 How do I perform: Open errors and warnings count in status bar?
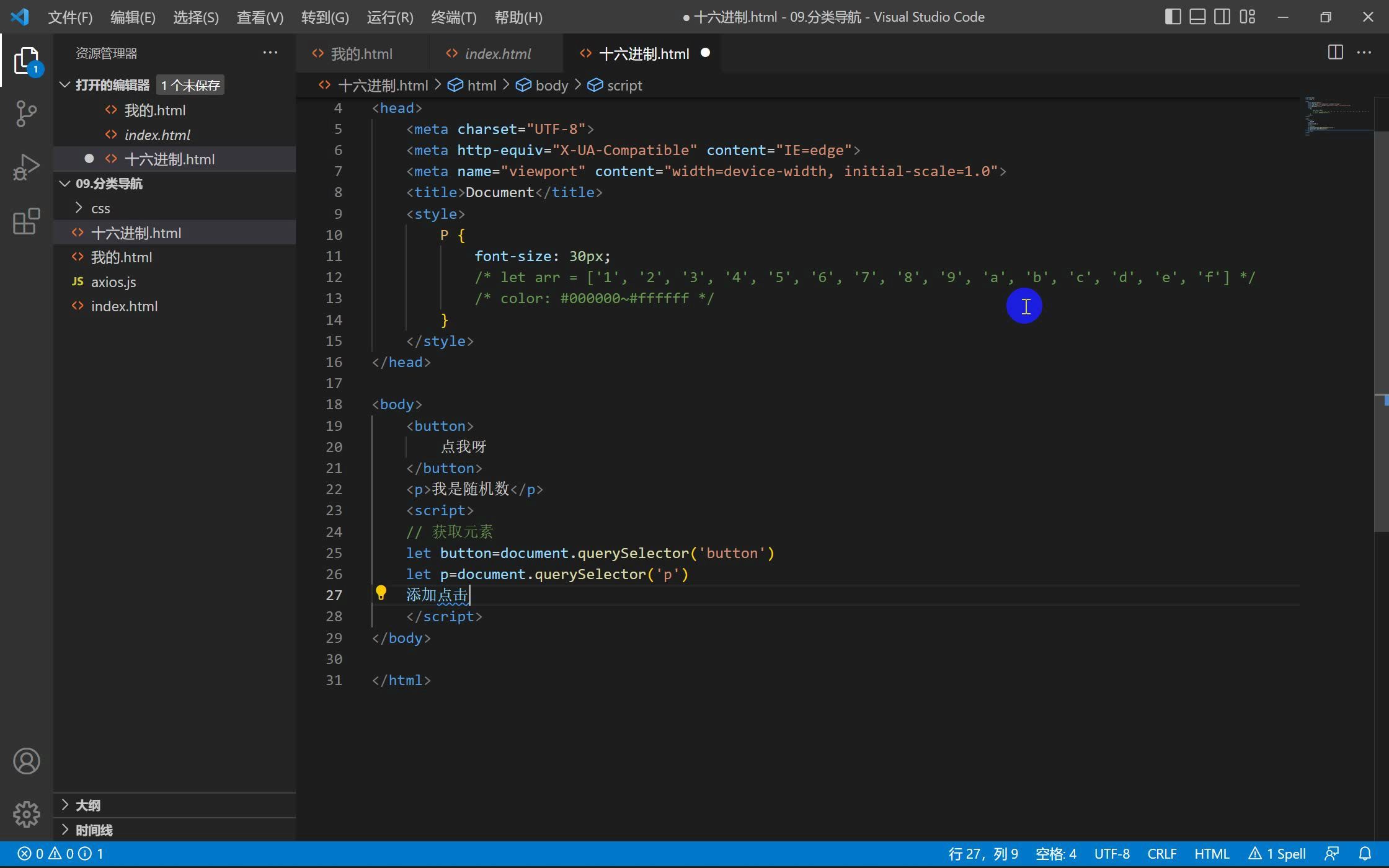pyautogui.click(x=60, y=854)
